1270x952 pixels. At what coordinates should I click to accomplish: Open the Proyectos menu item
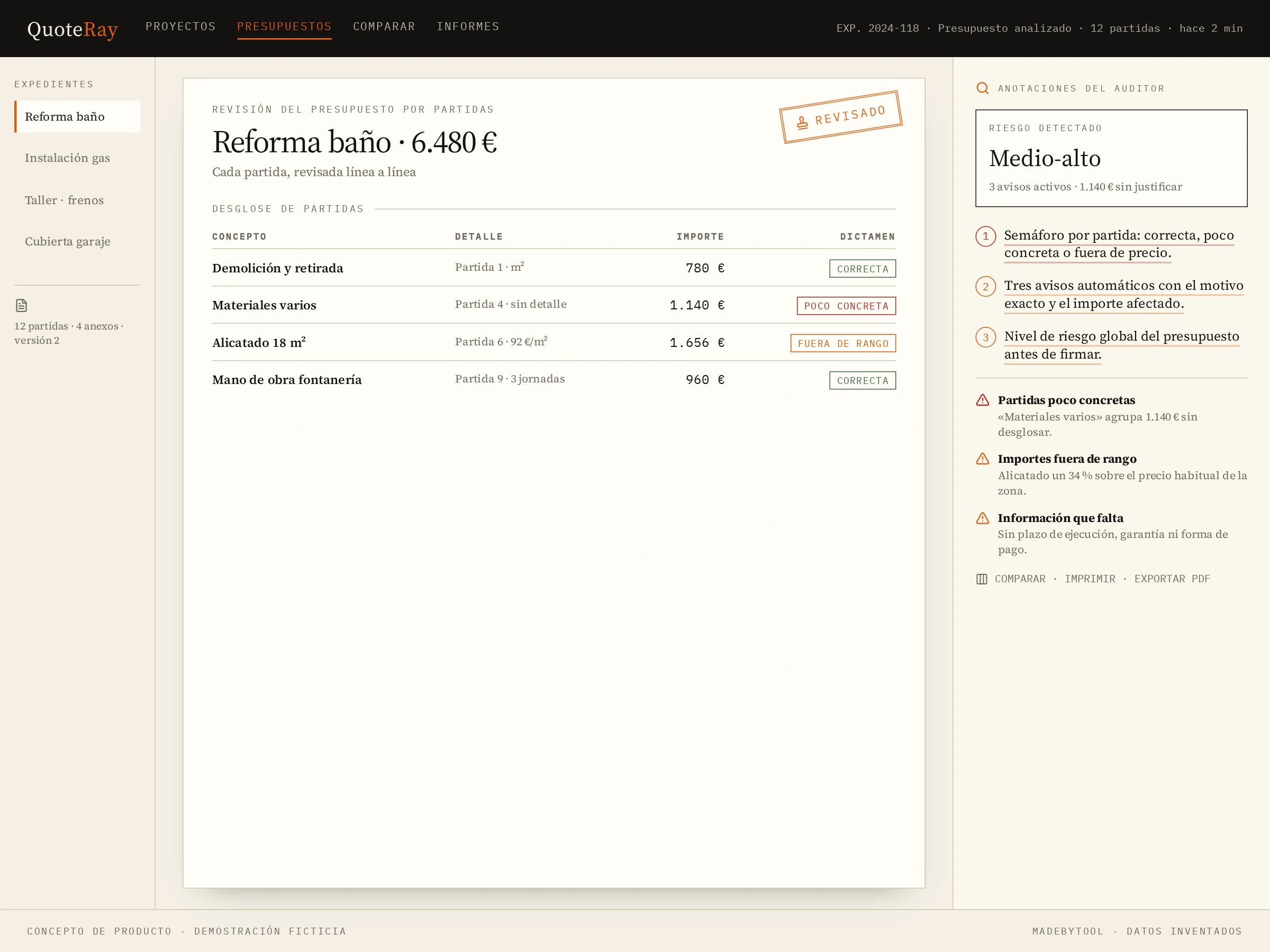tap(180, 26)
